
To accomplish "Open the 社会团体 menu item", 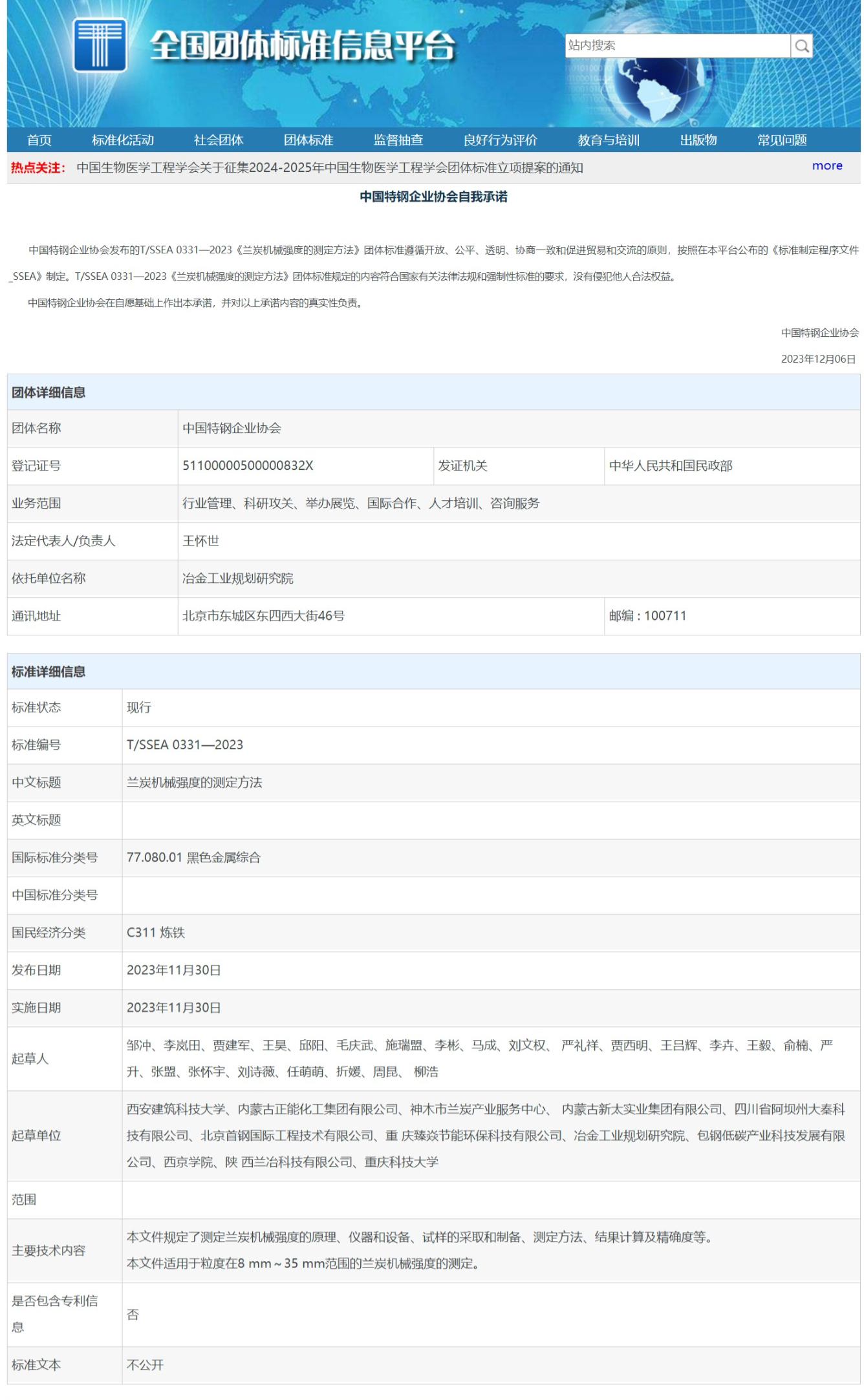I will click(x=219, y=140).
